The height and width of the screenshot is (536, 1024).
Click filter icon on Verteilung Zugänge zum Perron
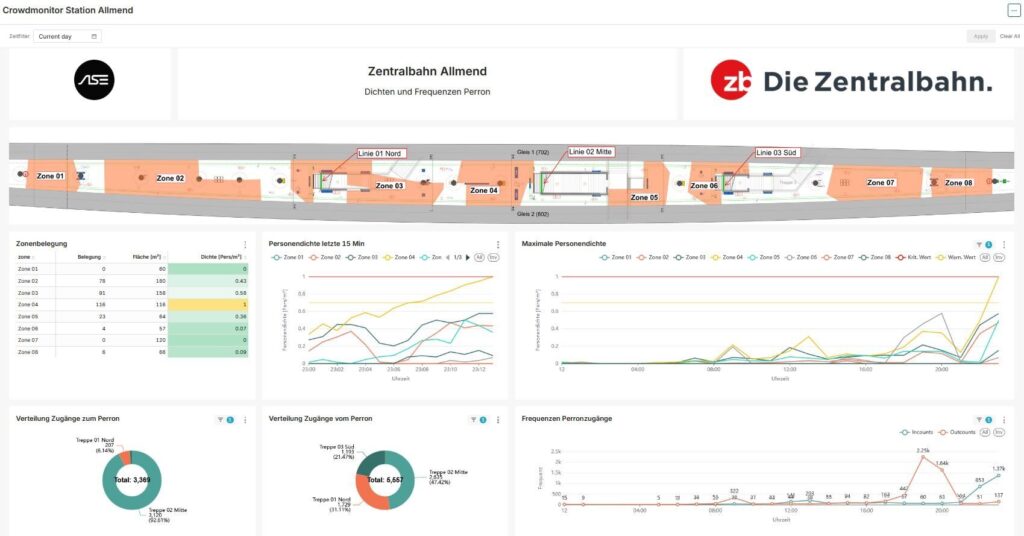(x=219, y=420)
